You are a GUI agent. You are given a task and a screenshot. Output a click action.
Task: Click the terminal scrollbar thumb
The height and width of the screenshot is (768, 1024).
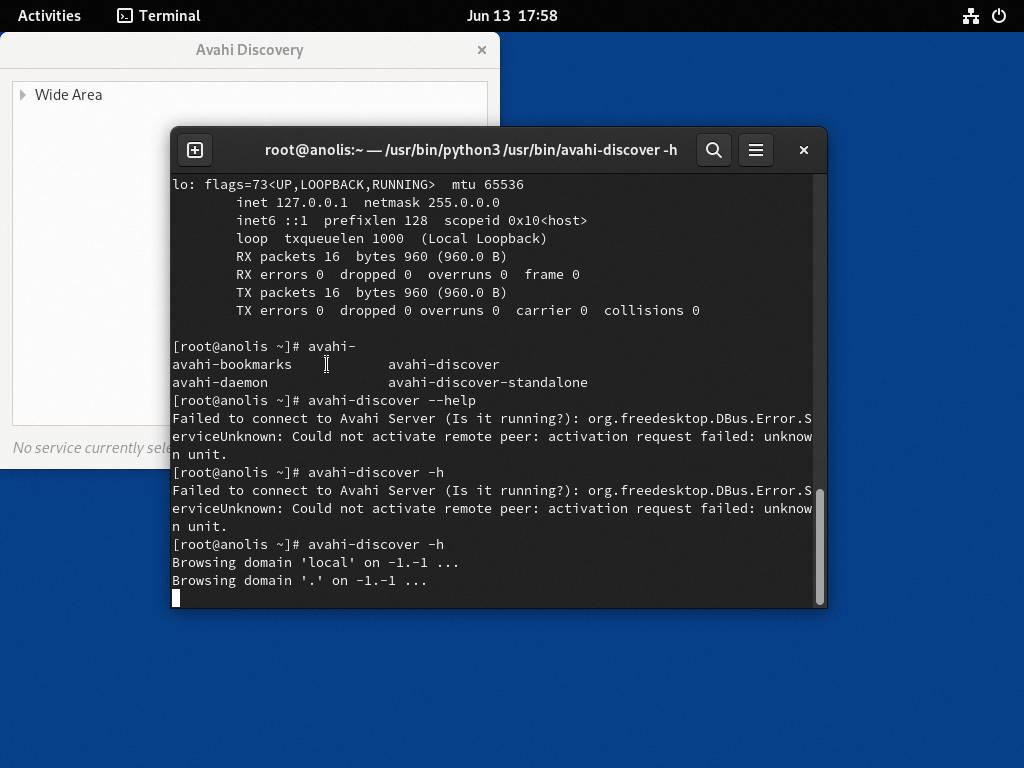click(x=820, y=547)
